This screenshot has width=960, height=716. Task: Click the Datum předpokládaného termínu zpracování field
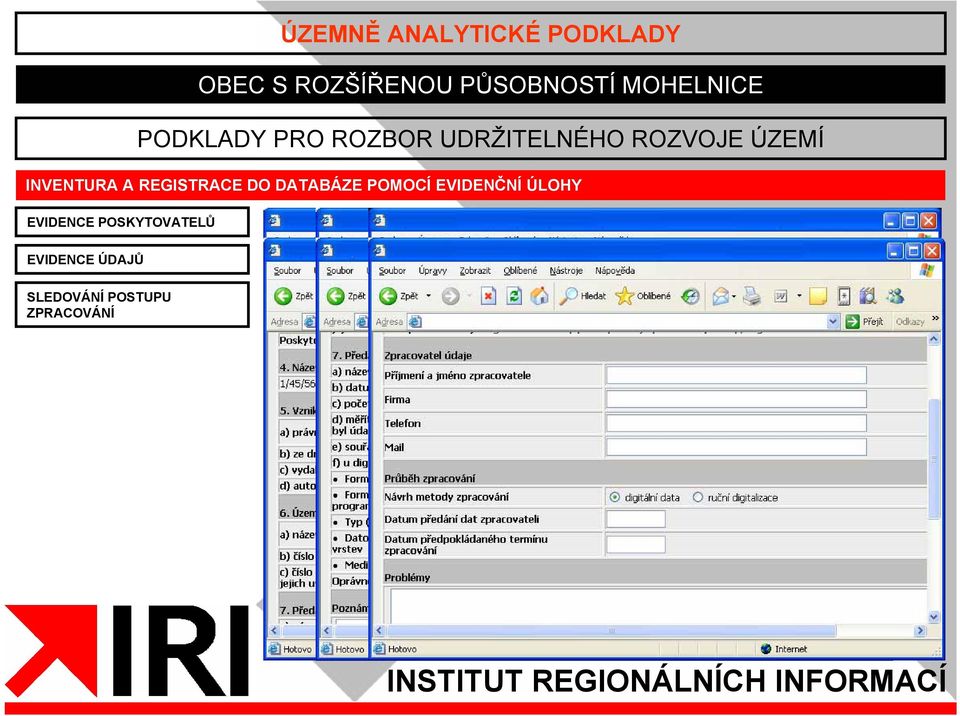point(636,545)
